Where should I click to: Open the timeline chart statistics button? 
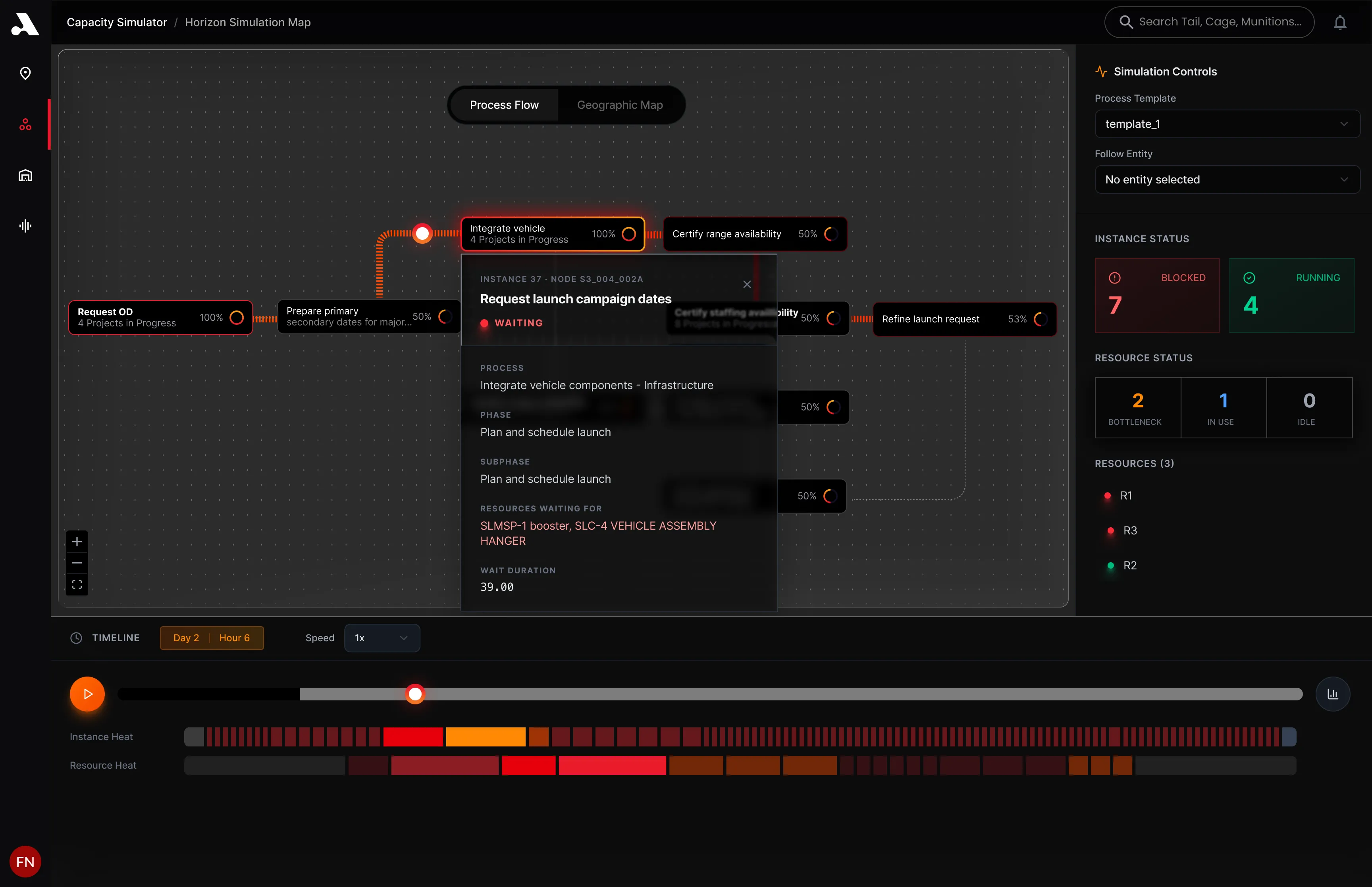(x=1332, y=694)
